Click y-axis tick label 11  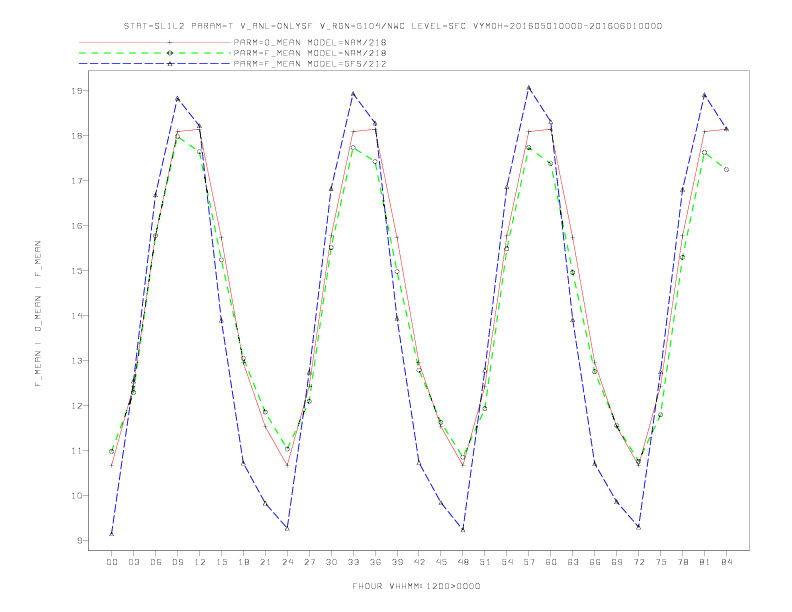point(77,450)
